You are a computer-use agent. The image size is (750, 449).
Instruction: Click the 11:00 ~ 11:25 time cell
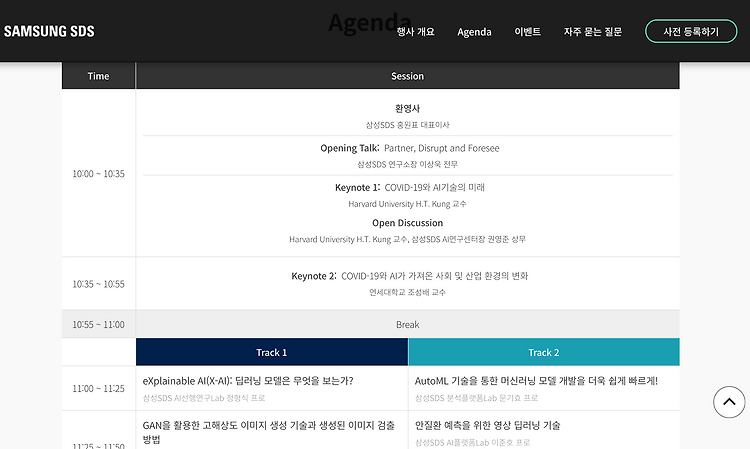point(99,388)
